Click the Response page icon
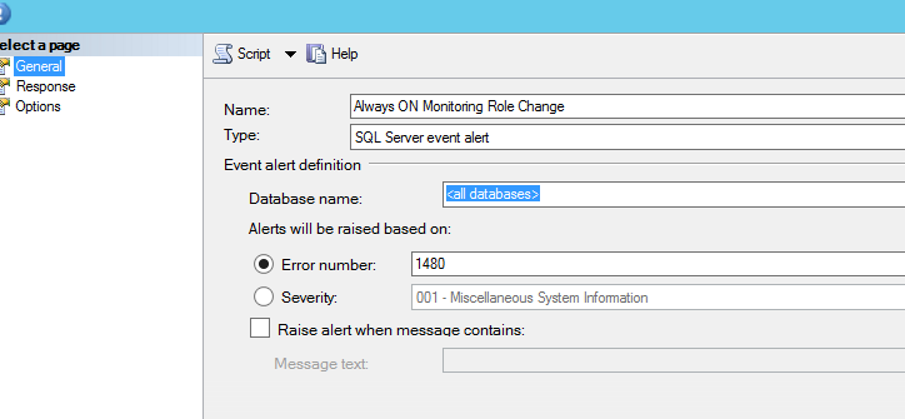 (x=5, y=87)
